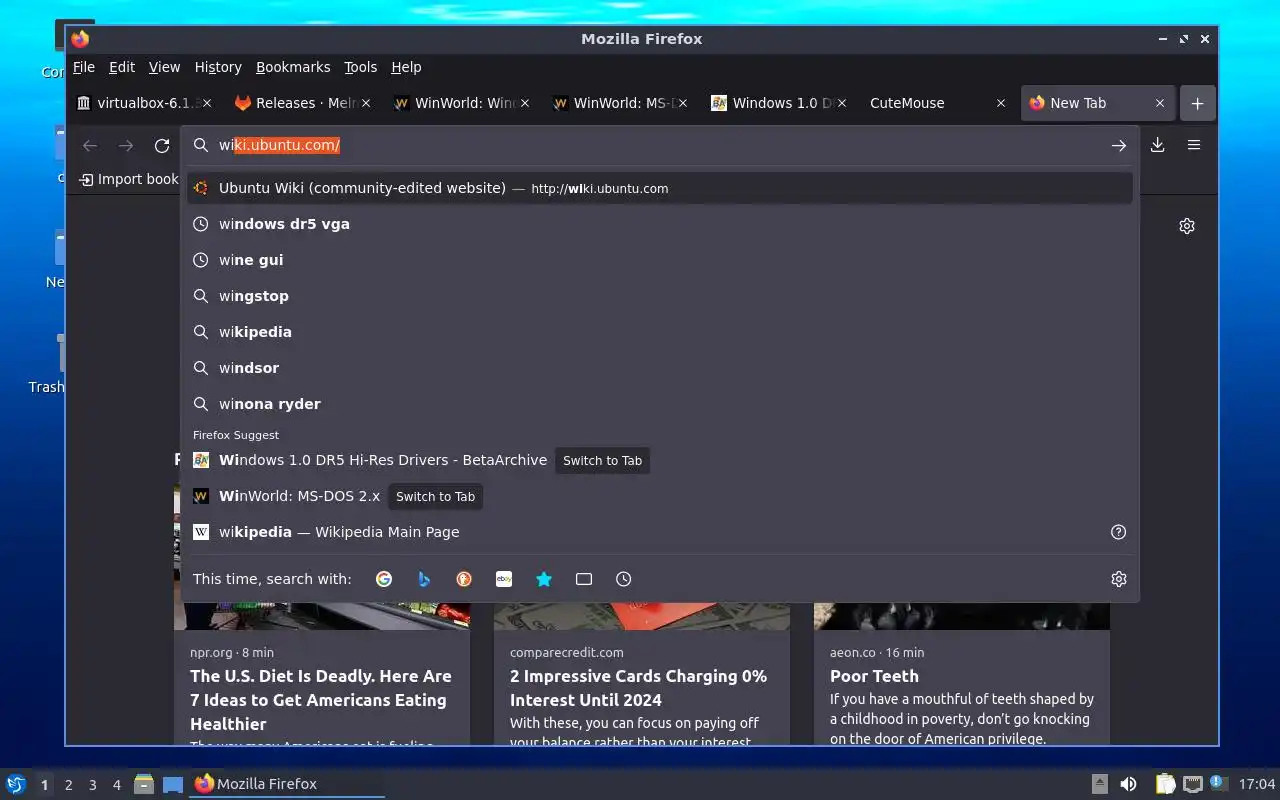Screen dimensions: 1280x800
Task: Switch to virtual desktop 2
Action: (68, 785)
